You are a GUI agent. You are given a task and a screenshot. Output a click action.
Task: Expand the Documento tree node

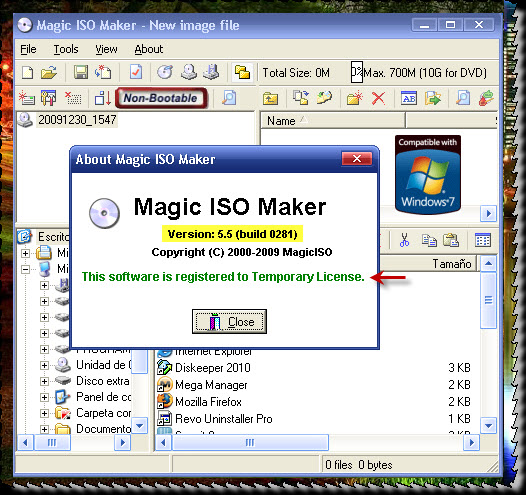pyautogui.click(x=44, y=429)
